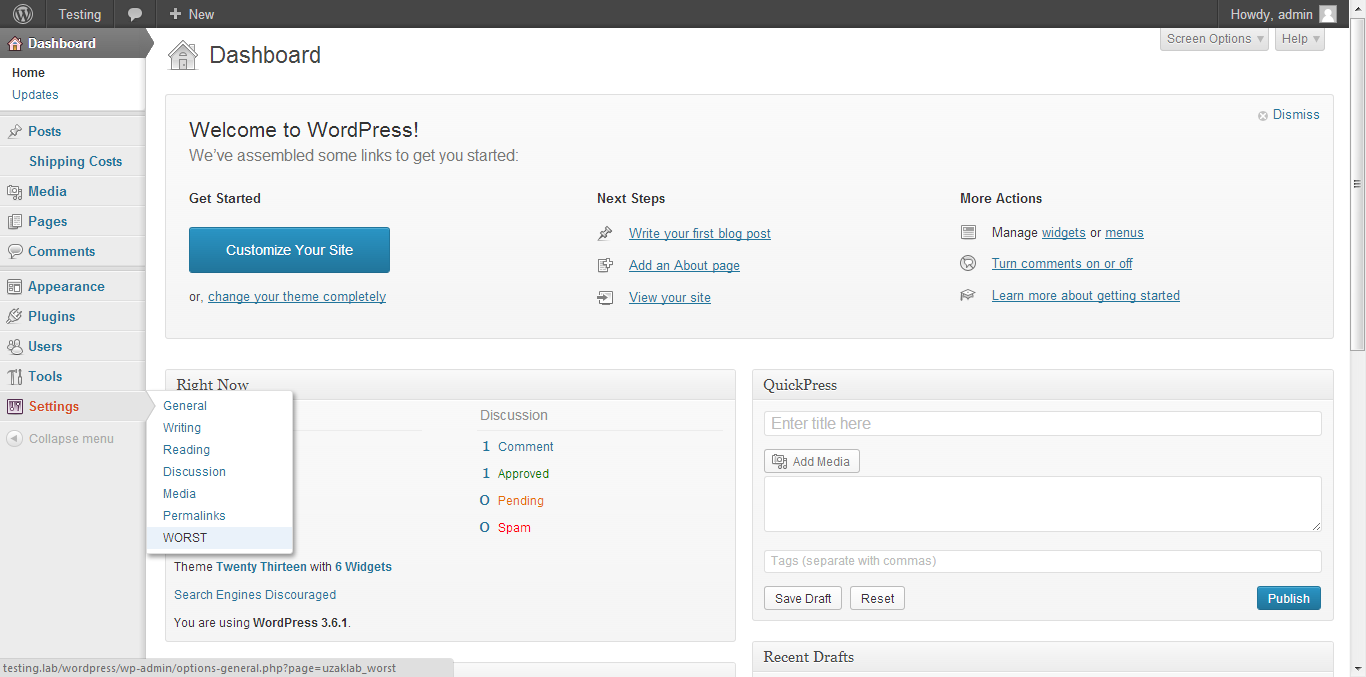Open the New content menu in admin bar
The height and width of the screenshot is (677, 1366).
[192, 14]
